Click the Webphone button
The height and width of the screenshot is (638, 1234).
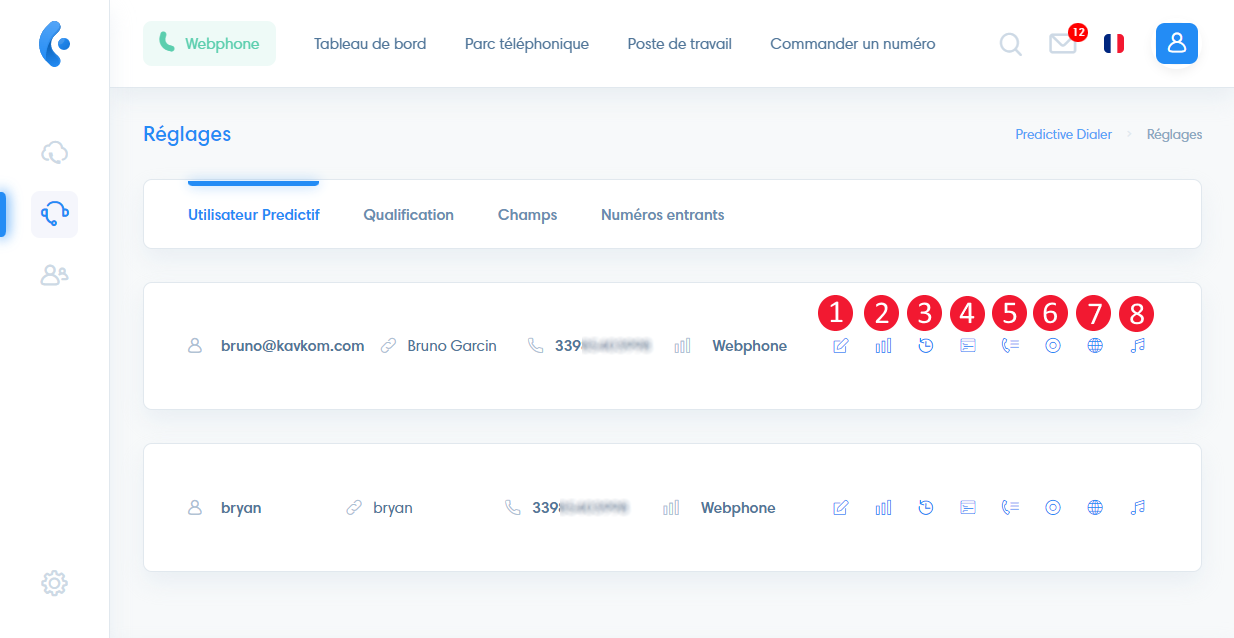[209, 44]
